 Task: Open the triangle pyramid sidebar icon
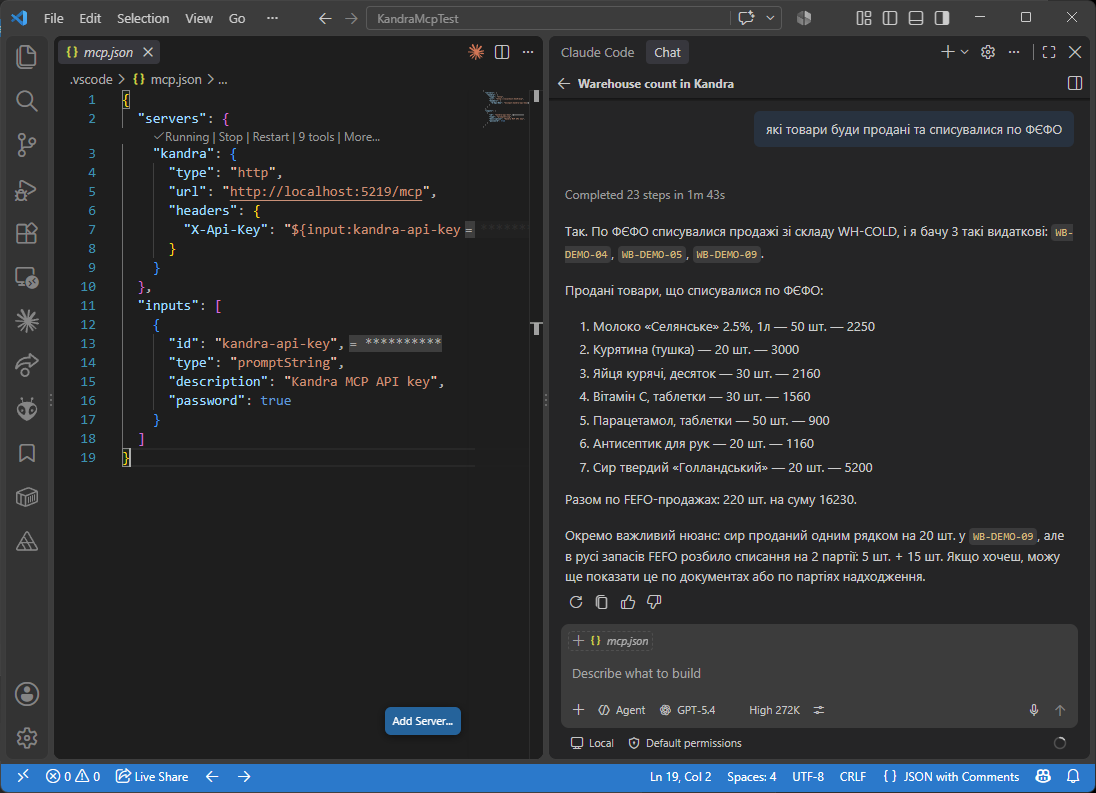point(27,541)
